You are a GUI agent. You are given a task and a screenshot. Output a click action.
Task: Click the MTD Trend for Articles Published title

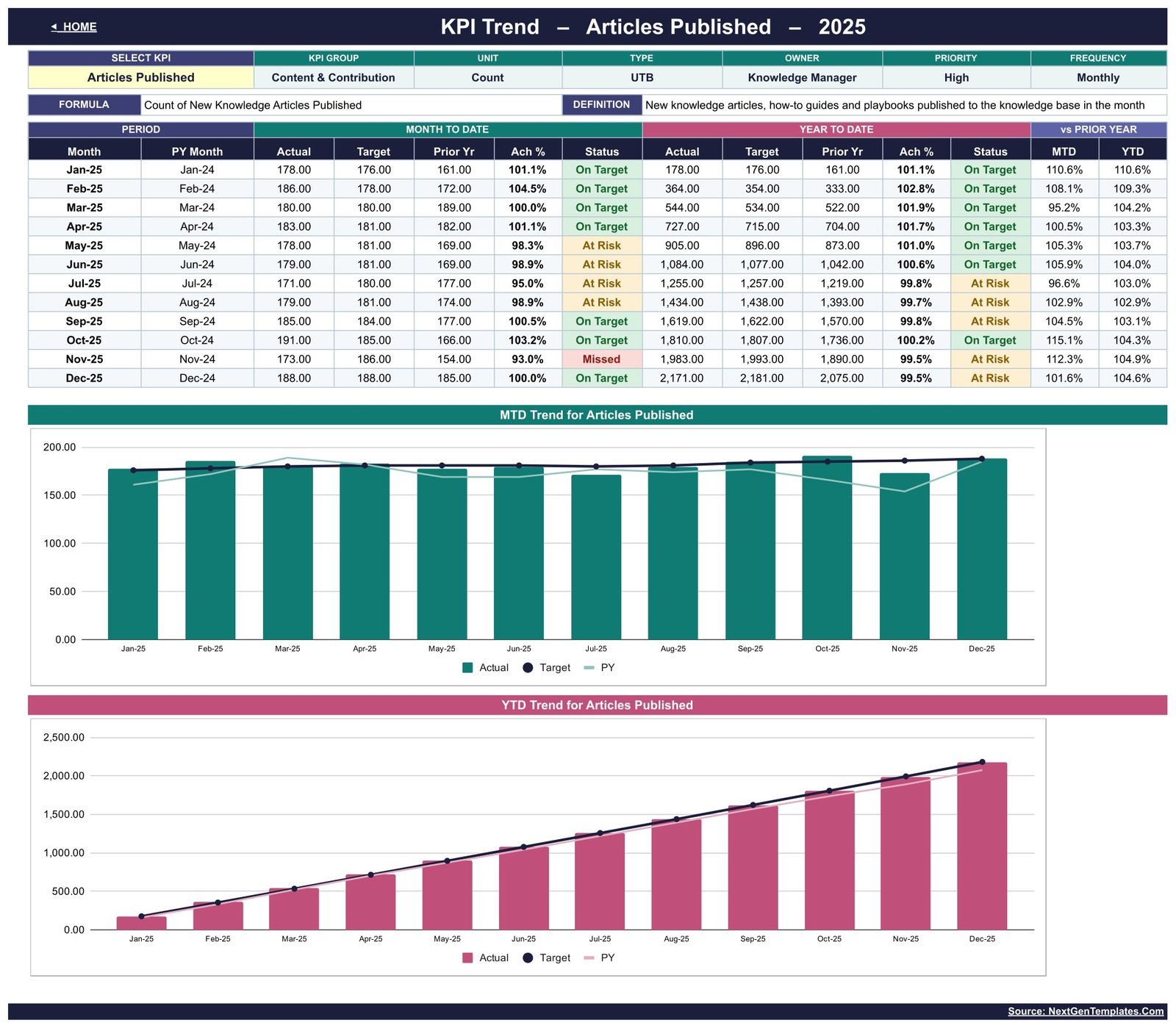(x=597, y=415)
